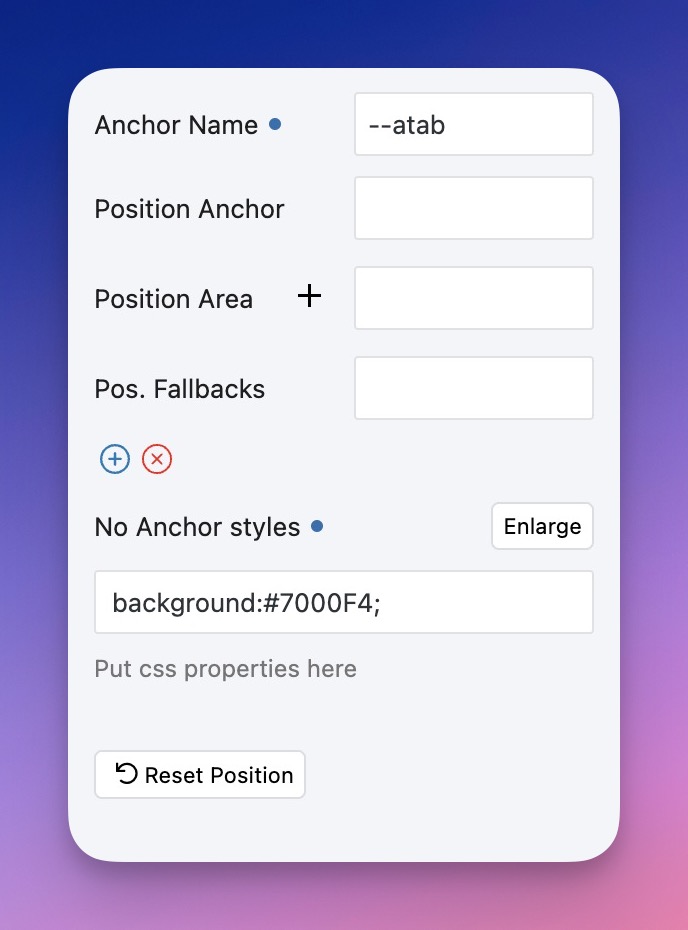Viewport: 688px width, 930px height.
Task: Select the Position Area text field
Action: click(473, 298)
